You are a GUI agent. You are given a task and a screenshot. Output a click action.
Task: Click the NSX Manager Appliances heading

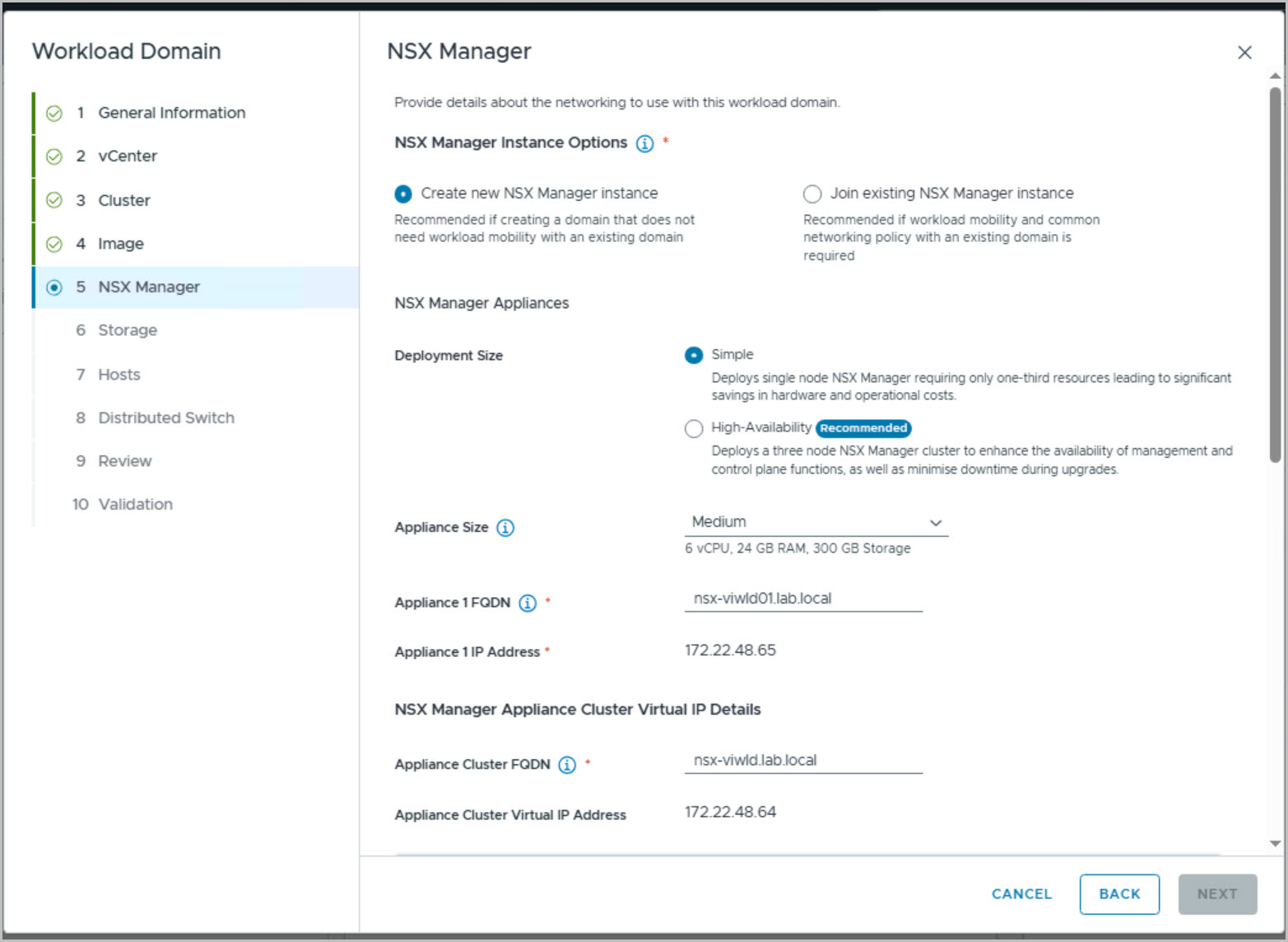481,303
